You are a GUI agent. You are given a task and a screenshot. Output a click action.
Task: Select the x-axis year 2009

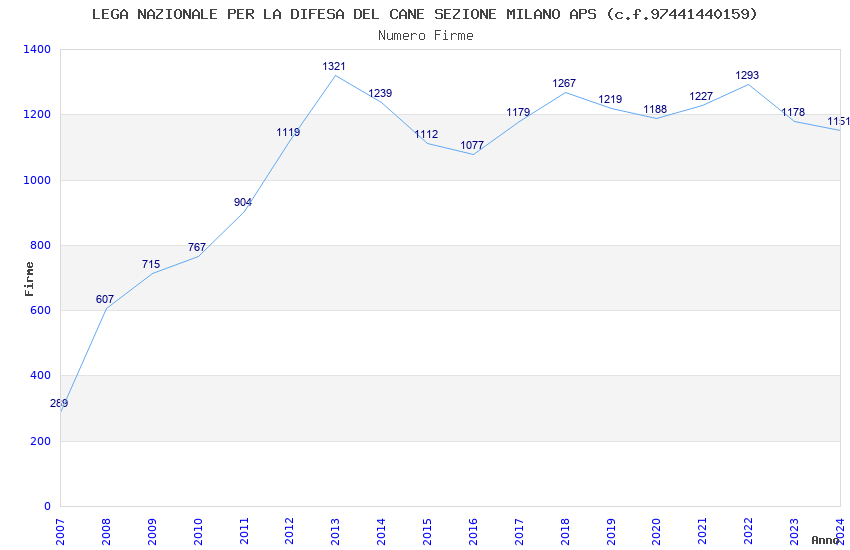pyautogui.click(x=152, y=531)
